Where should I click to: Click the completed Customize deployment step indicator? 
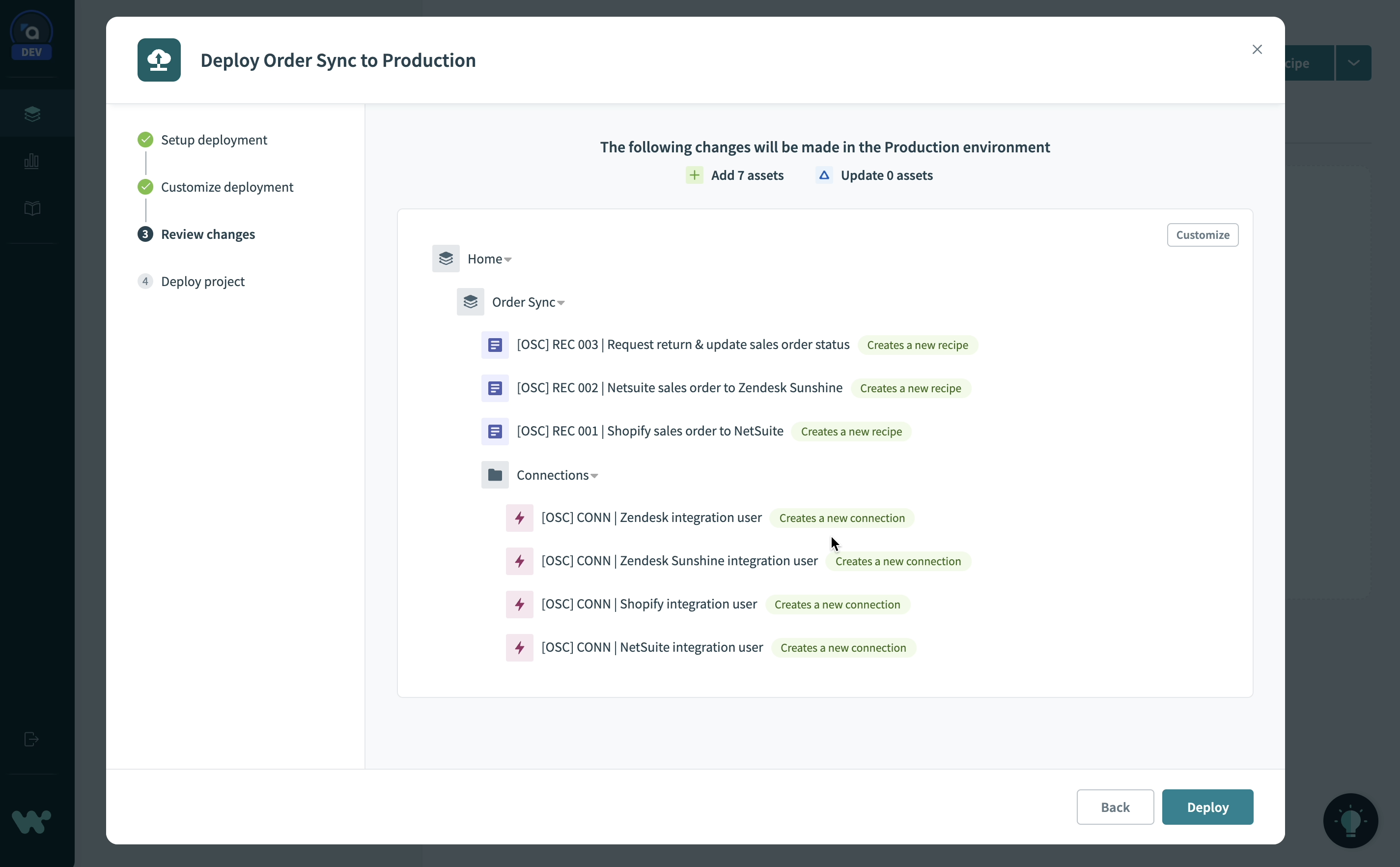pos(146,187)
